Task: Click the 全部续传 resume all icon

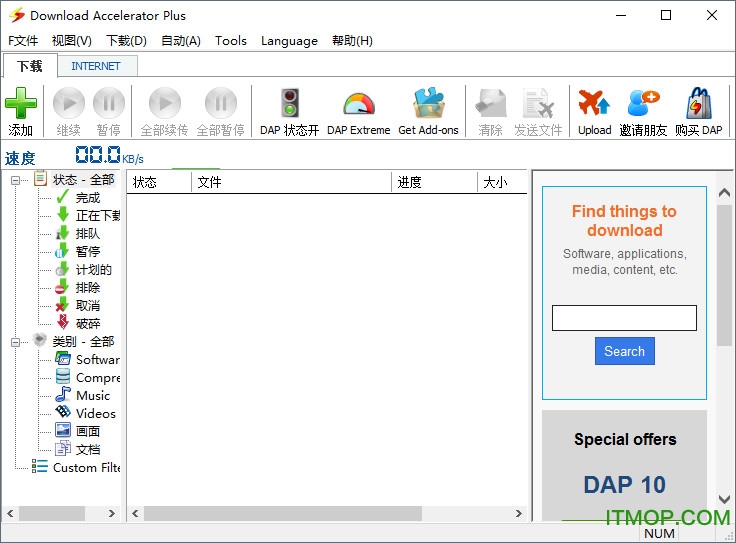Action: (x=165, y=103)
